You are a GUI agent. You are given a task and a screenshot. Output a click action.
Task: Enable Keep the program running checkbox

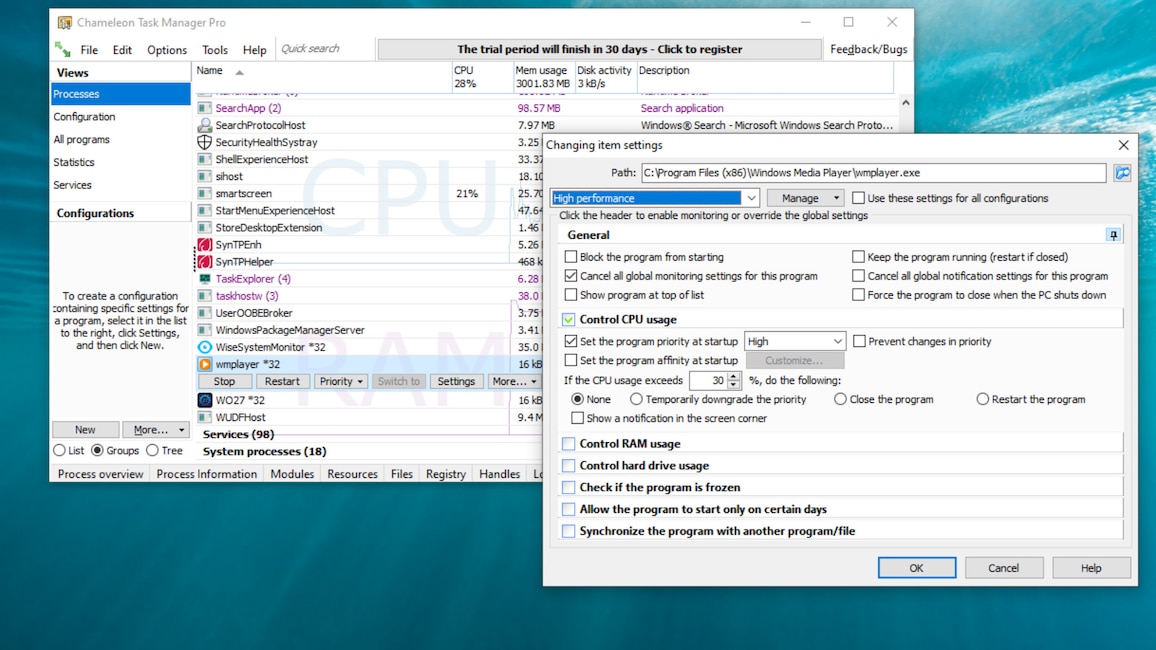point(858,257)
